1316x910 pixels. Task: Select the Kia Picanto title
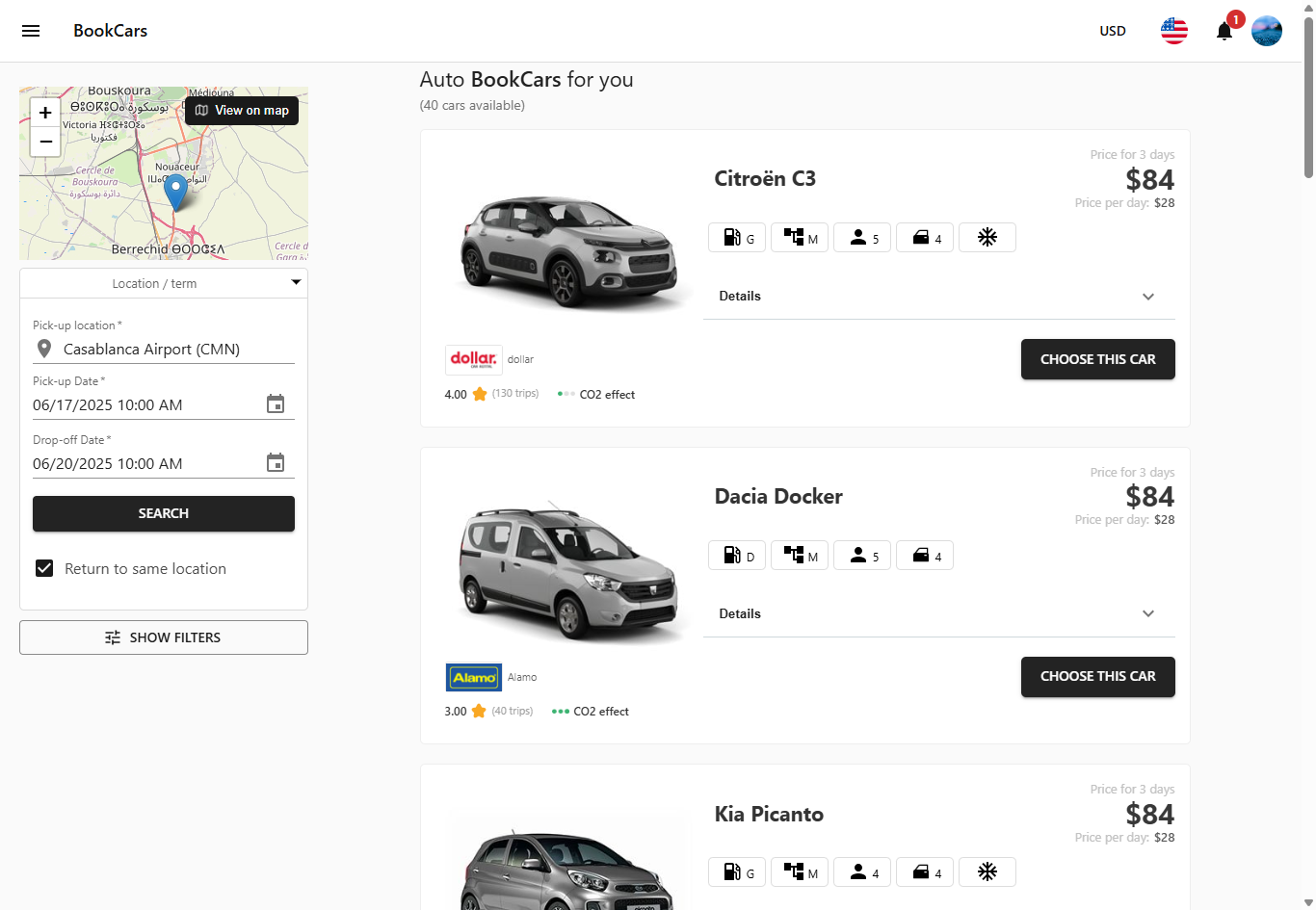click(x=769, y=815)
